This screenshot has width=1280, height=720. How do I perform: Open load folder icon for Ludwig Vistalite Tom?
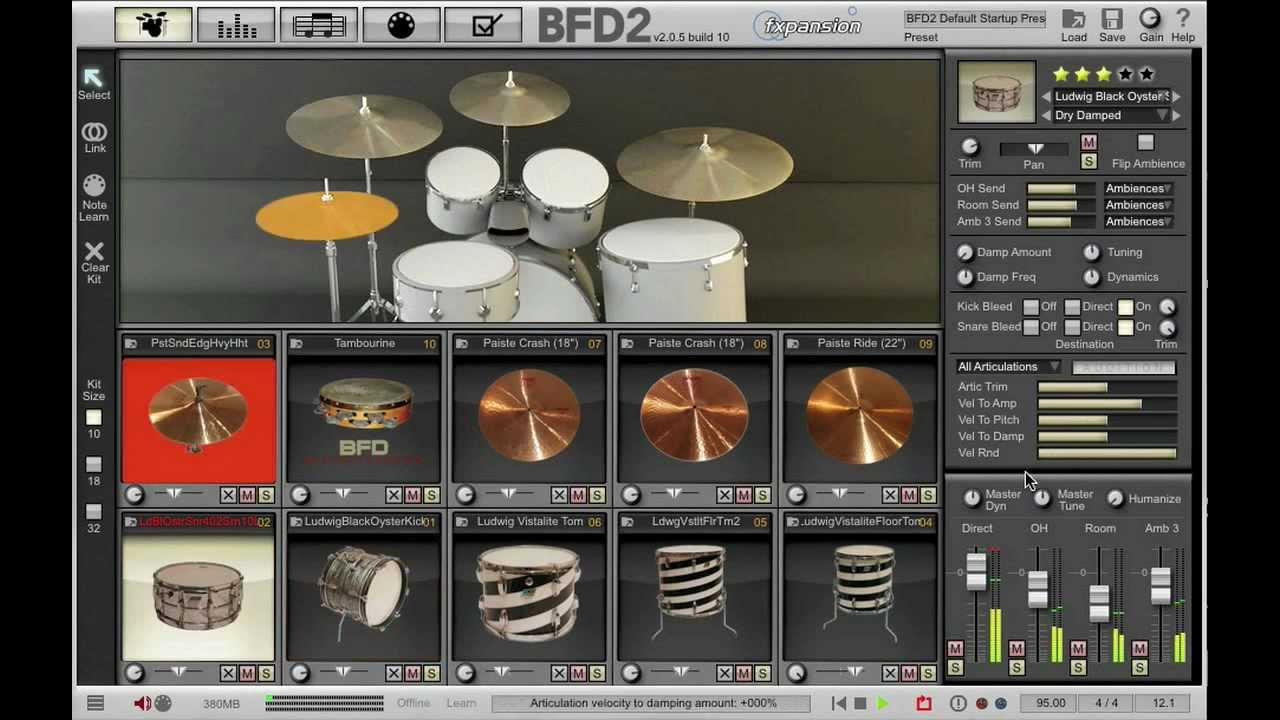click(462, 522)
